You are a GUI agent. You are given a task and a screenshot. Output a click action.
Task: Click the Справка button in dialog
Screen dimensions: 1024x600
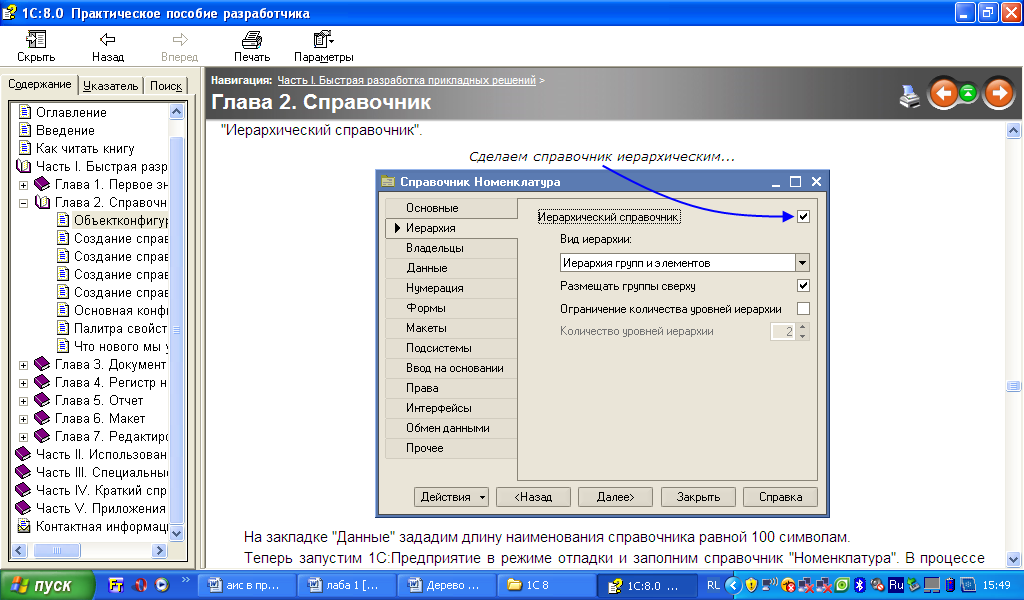(x=780, y=497)
